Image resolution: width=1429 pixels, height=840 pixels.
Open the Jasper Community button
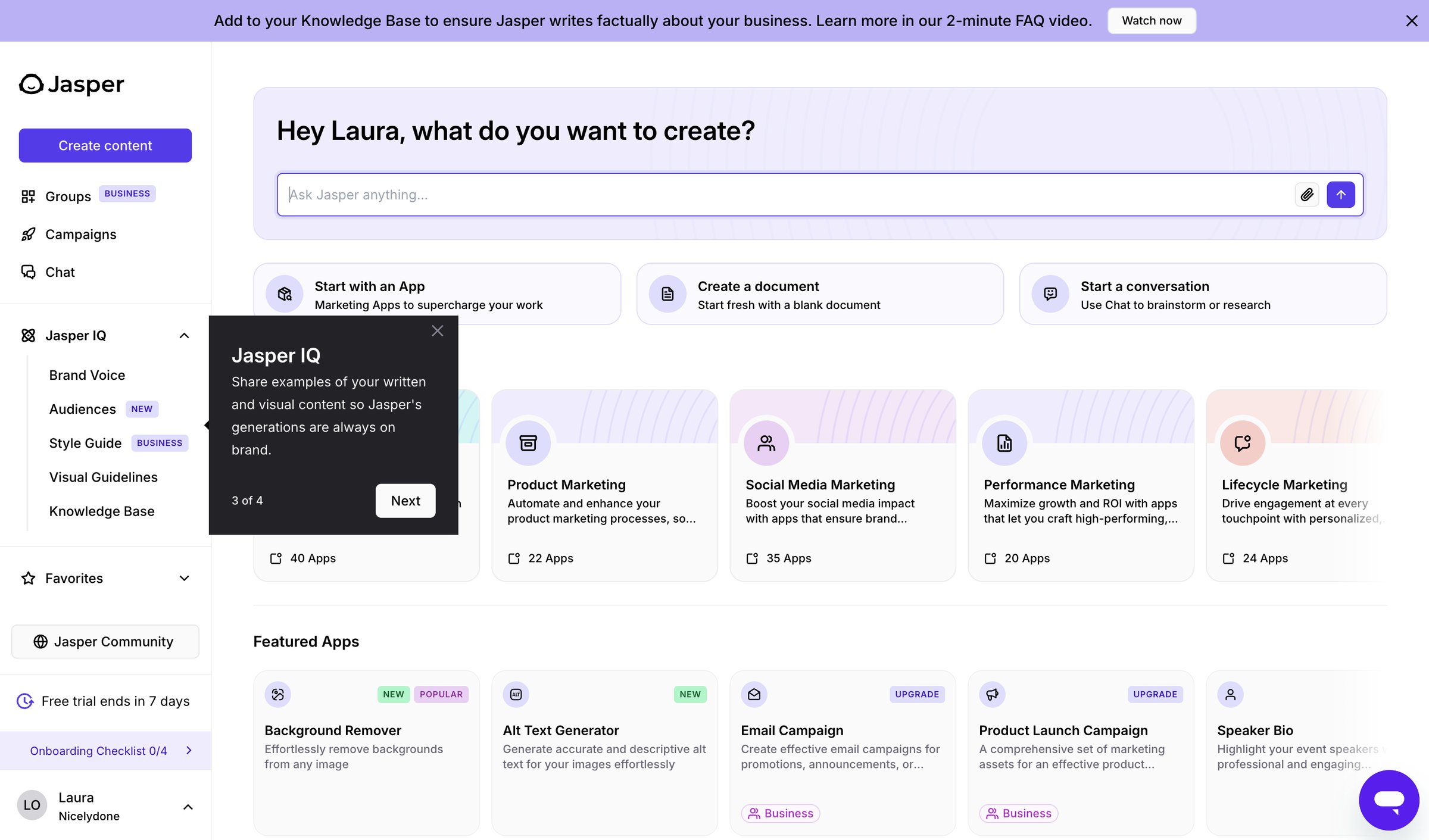[x=105, y=641]
